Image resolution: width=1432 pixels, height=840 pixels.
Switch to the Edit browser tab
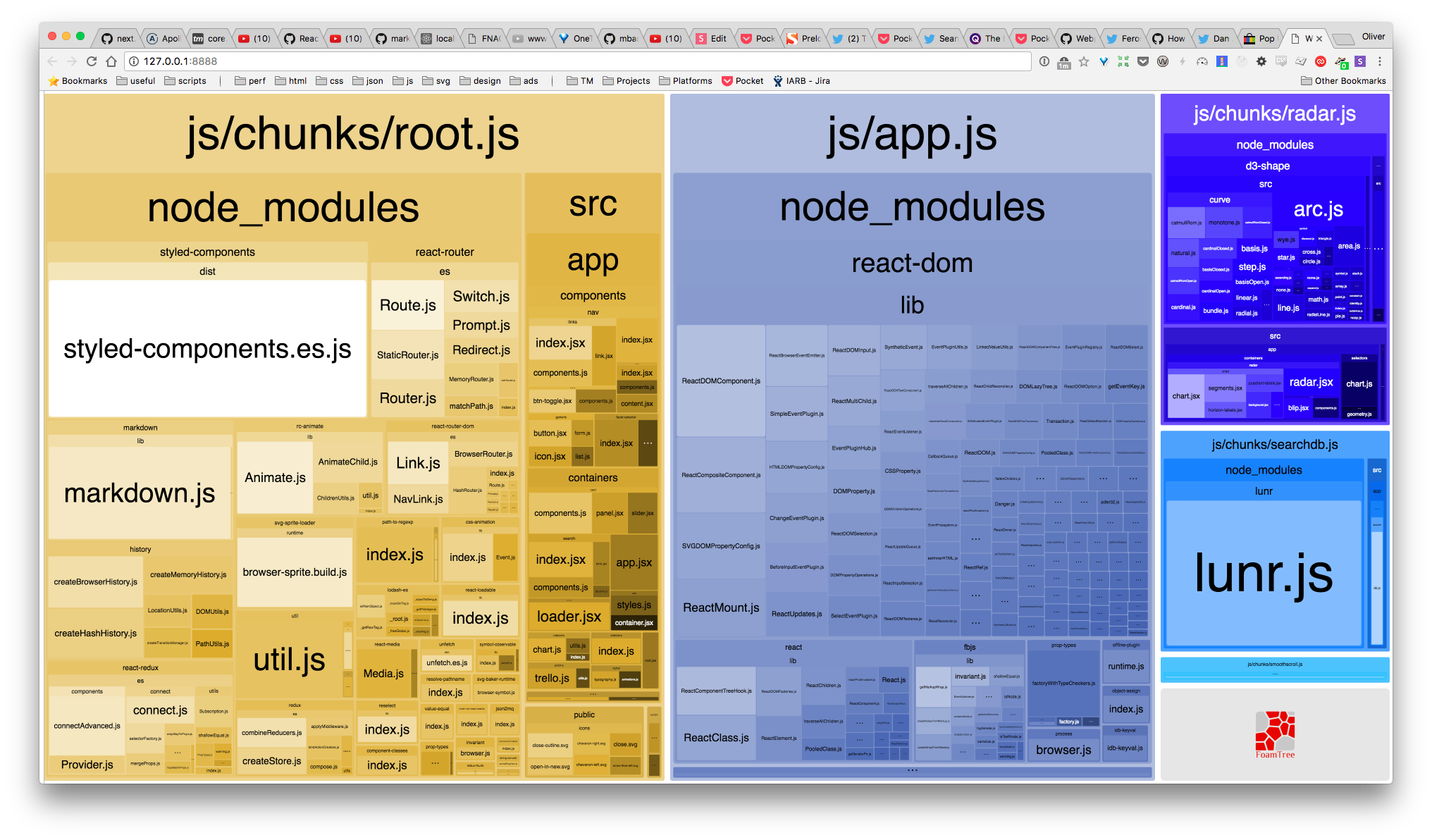click(x=712, y=39)
